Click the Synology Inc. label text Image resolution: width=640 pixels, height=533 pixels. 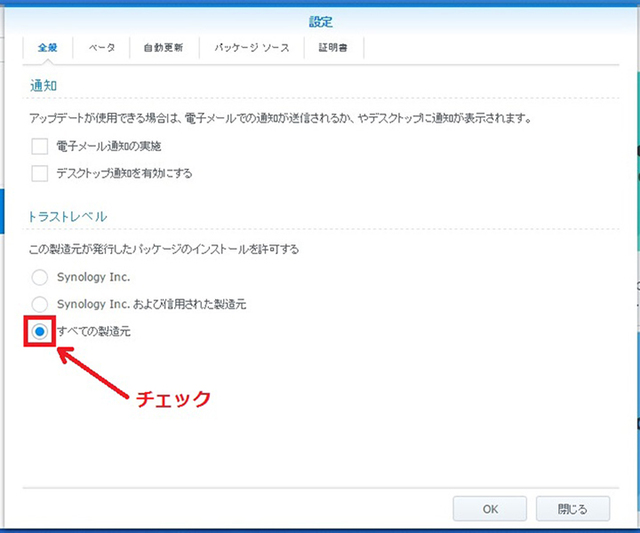(94, 277)
